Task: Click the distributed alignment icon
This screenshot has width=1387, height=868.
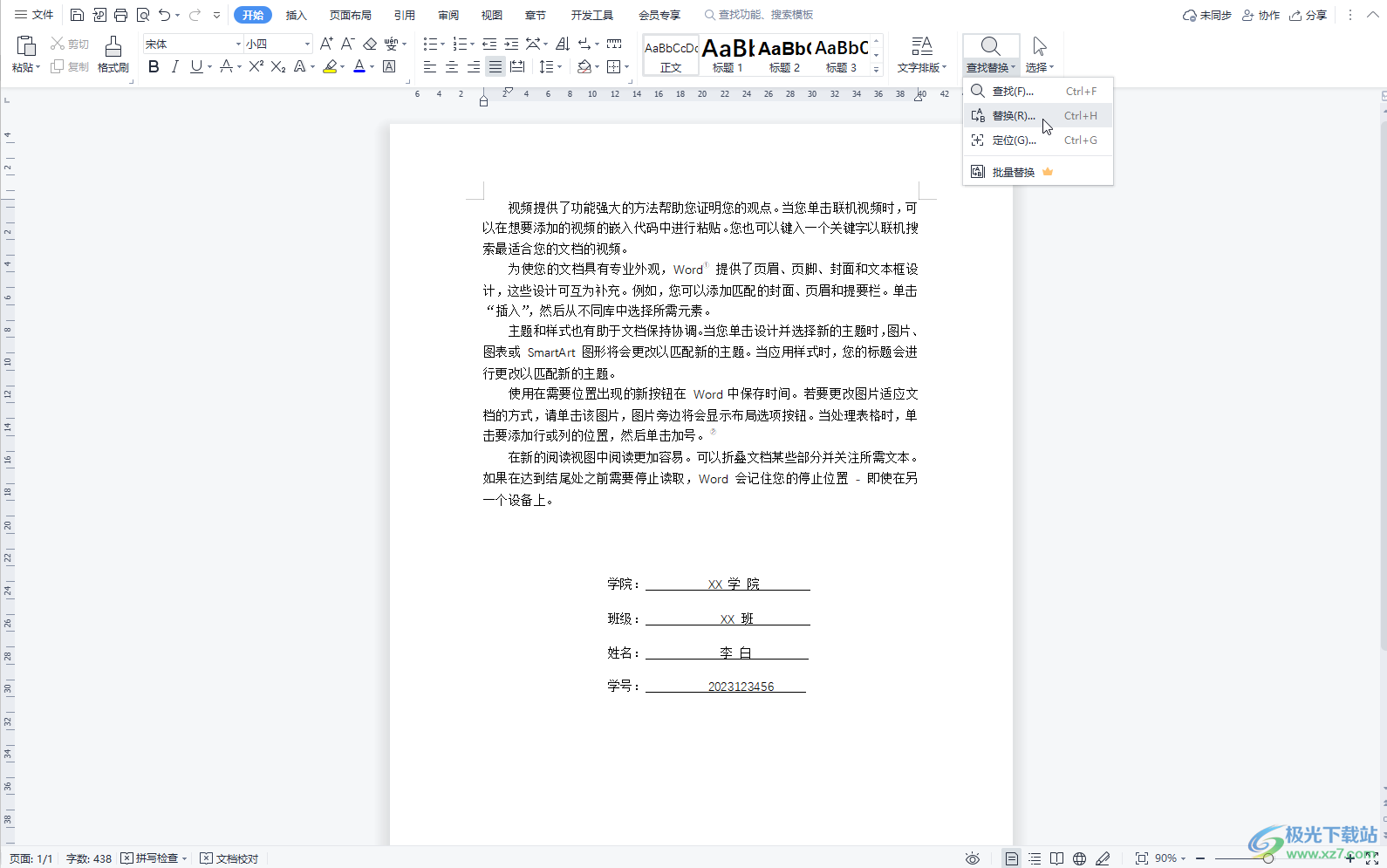Action: pyautogui.click(x=517, y=66)
